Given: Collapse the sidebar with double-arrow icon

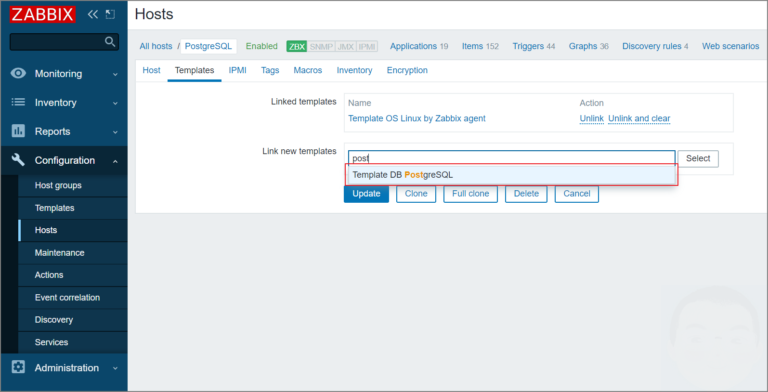Looking at the screenshot, I should (x=93, y=14).
